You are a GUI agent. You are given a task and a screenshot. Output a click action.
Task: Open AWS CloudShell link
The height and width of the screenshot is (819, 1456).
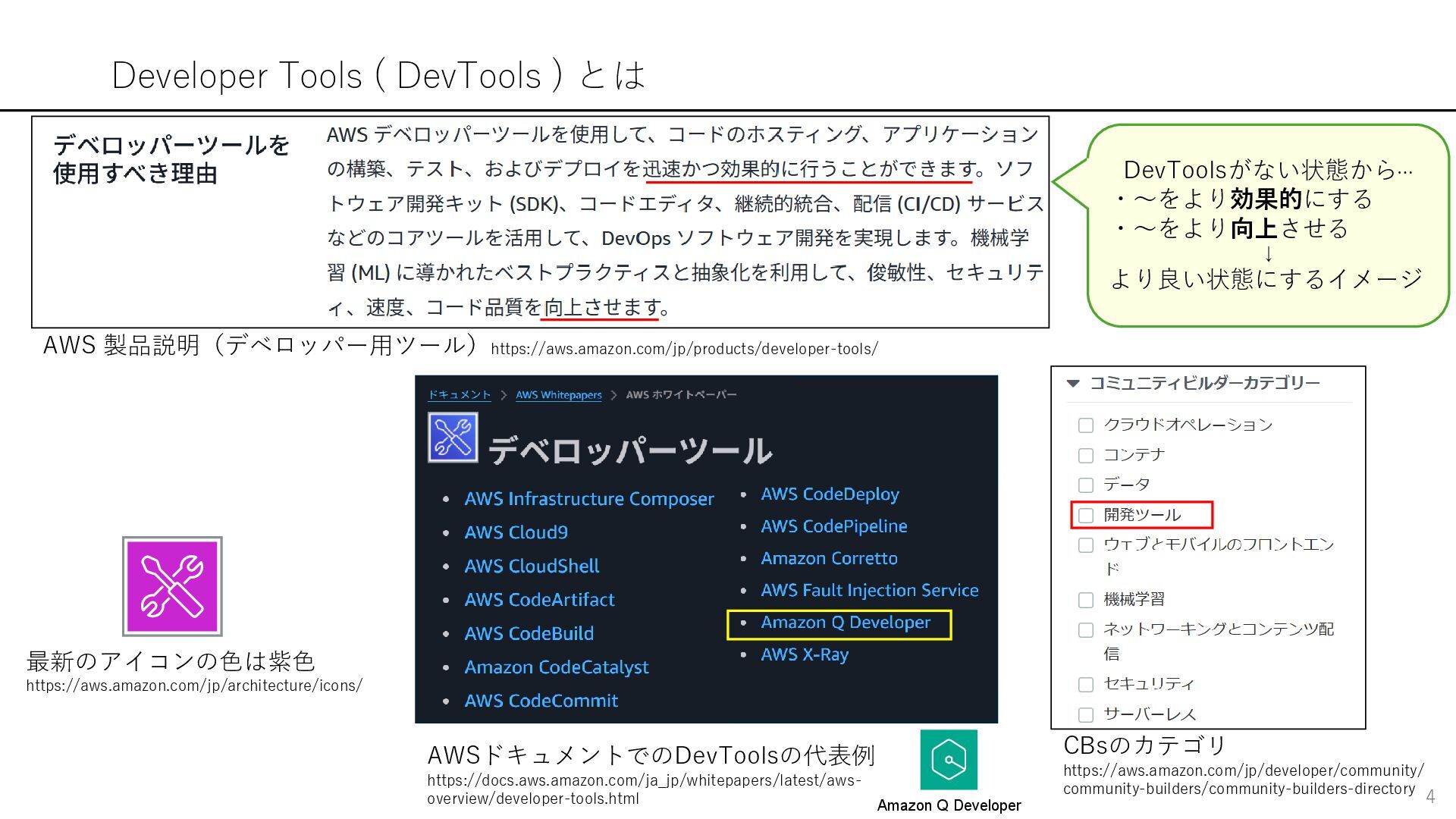pos(532,566)
